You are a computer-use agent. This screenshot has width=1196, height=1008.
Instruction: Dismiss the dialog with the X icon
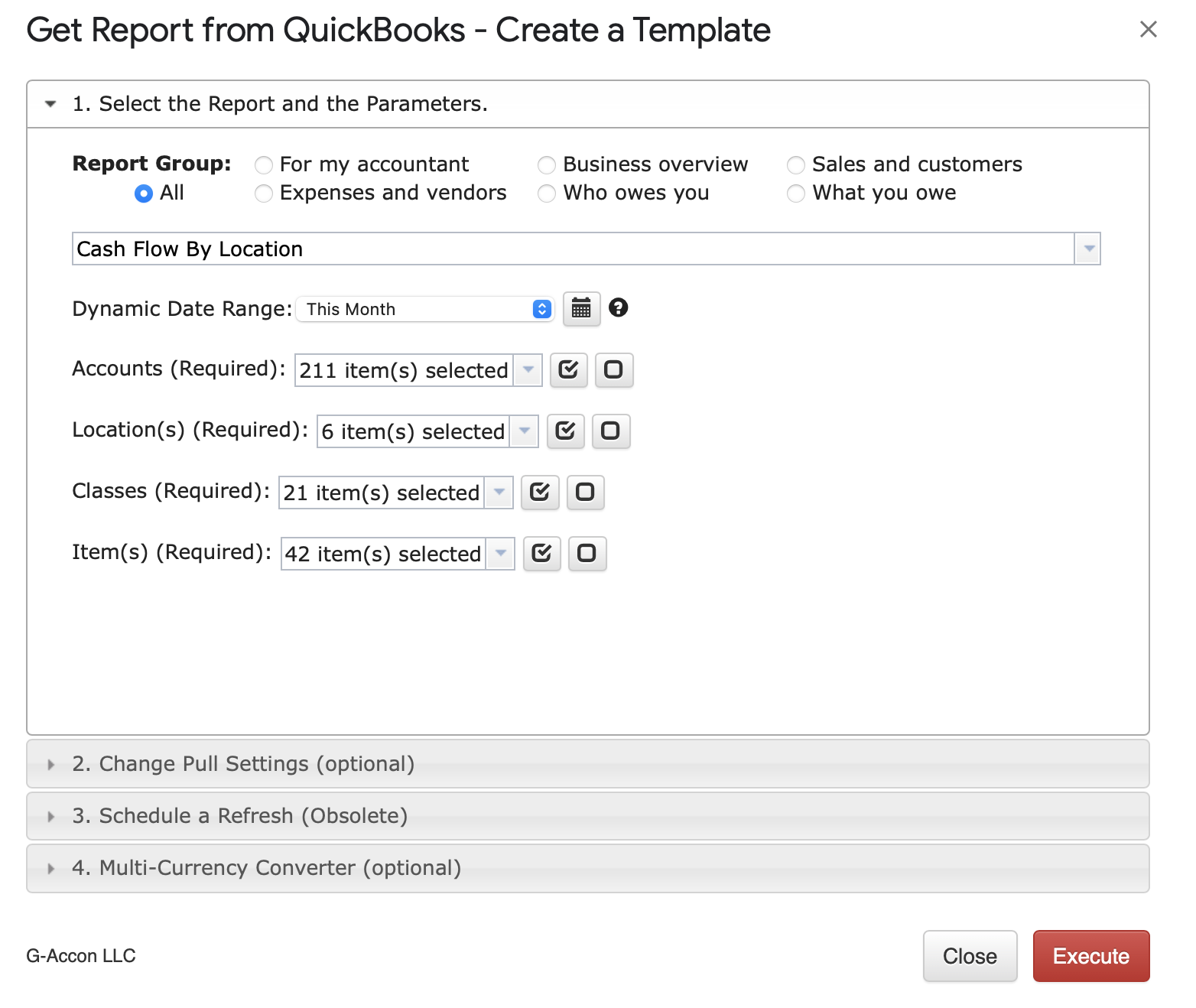(x=1148, y=30)
